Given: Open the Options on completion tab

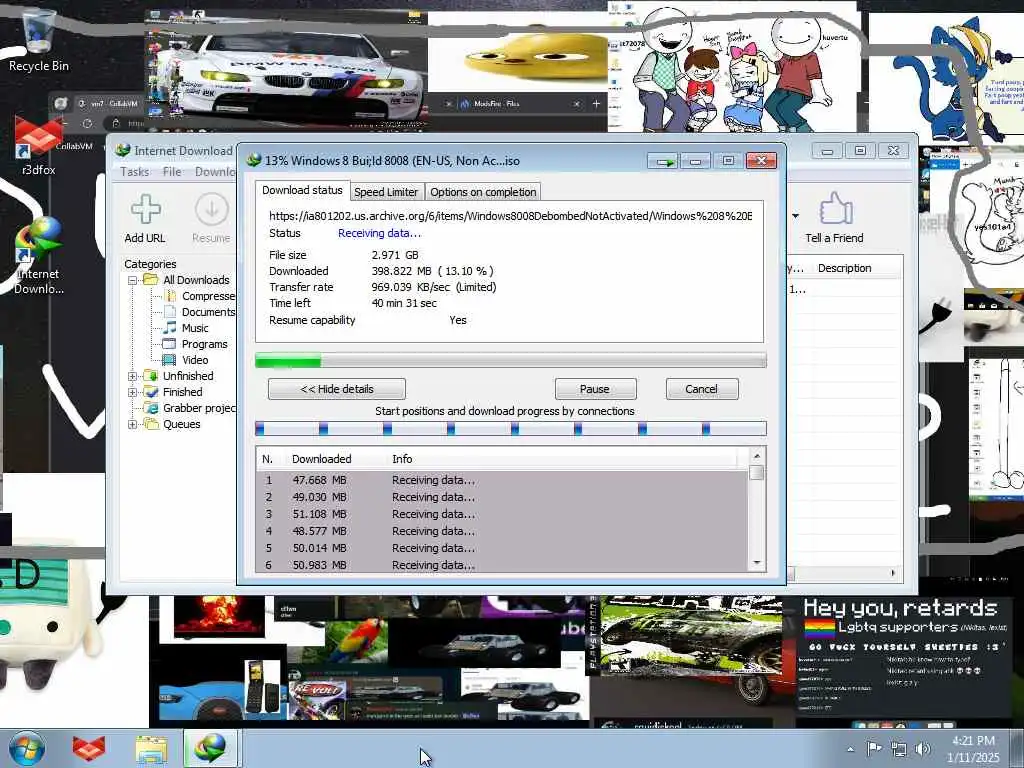Looking at the screenshot, I should [x=483, y=192].
